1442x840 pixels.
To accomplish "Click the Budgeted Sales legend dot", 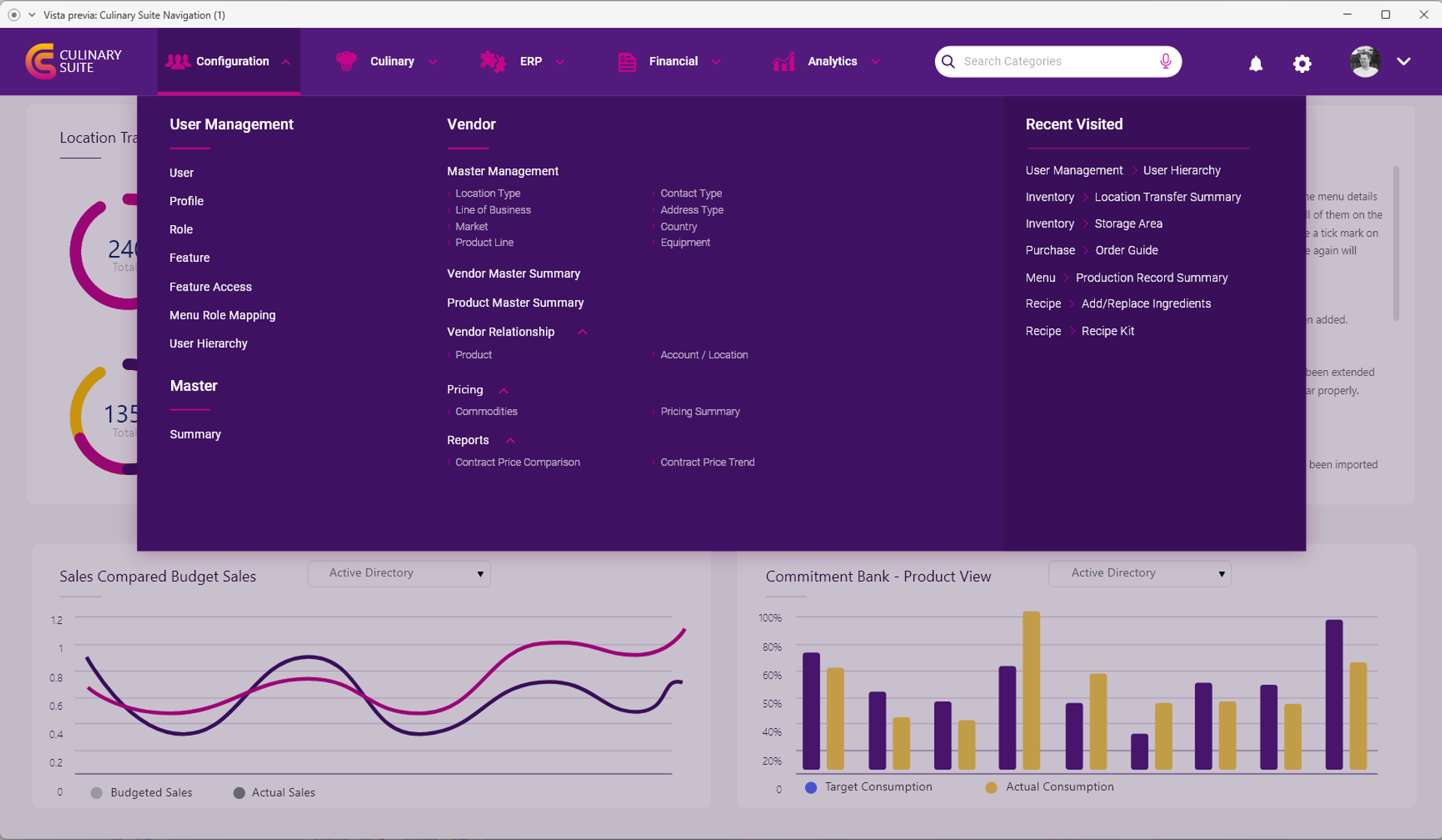I will pos(96,793).
